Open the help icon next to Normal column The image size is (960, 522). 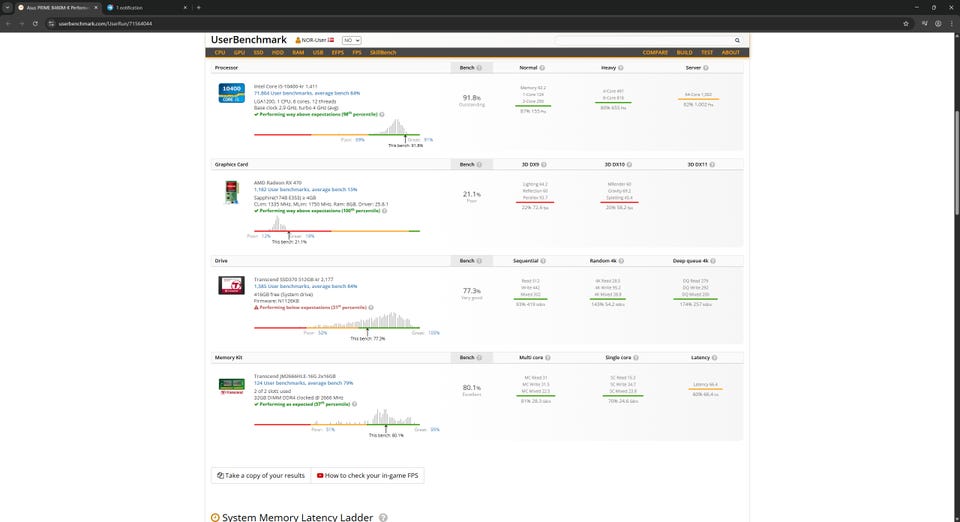(x=542, y=68)
